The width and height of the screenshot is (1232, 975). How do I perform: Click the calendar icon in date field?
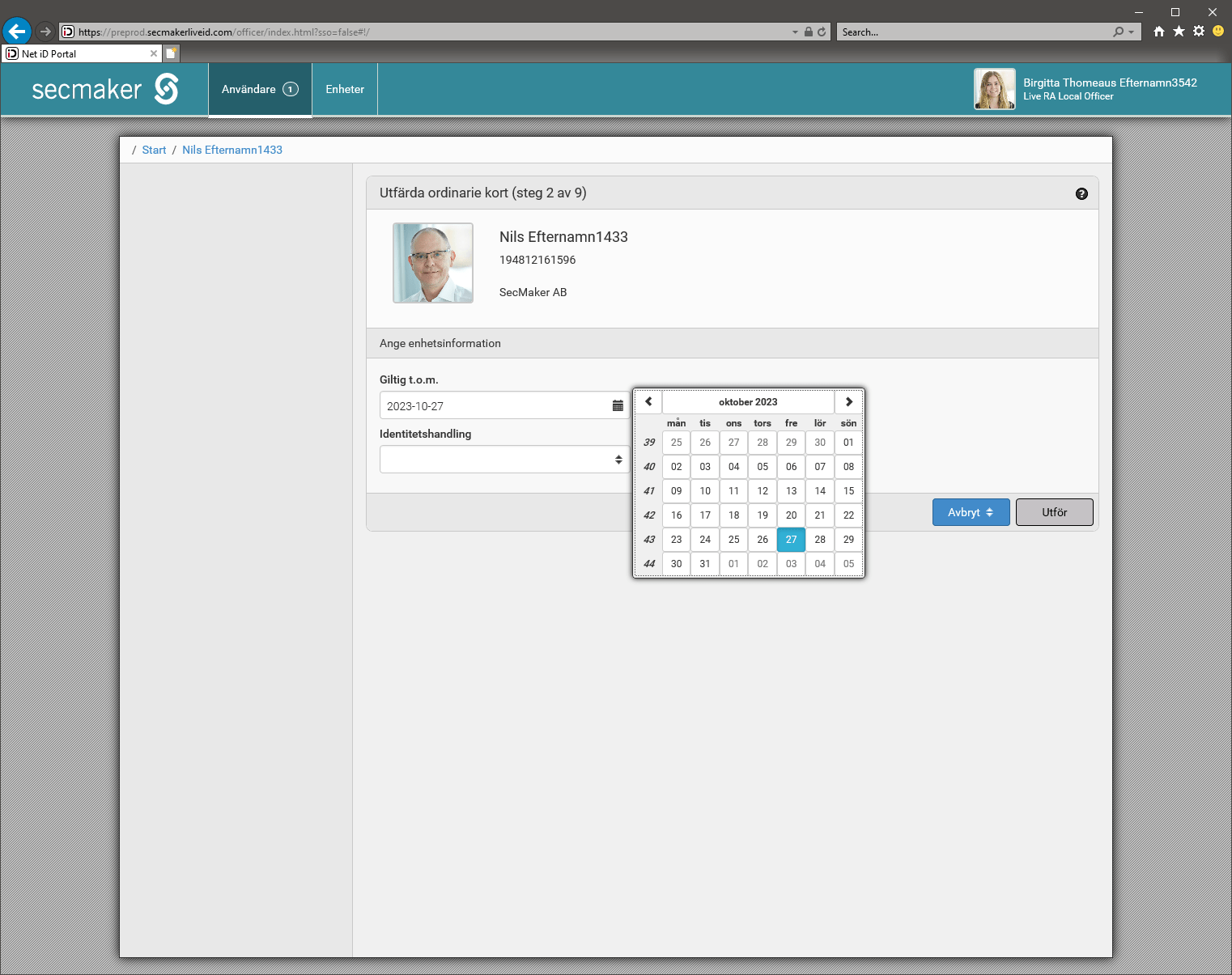[x=618, y=406]
